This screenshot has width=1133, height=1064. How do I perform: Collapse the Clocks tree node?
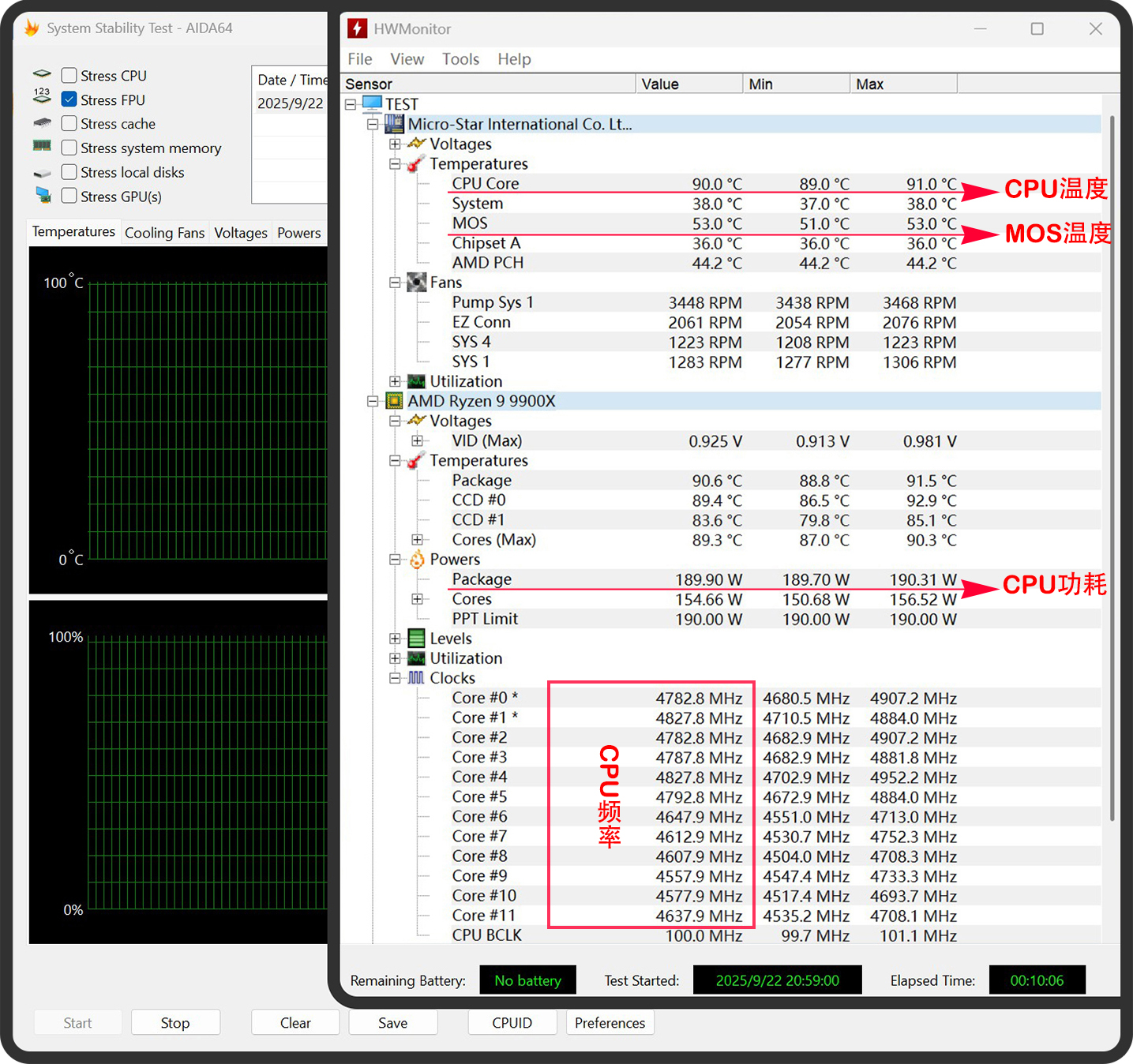(x=395, y=678)
